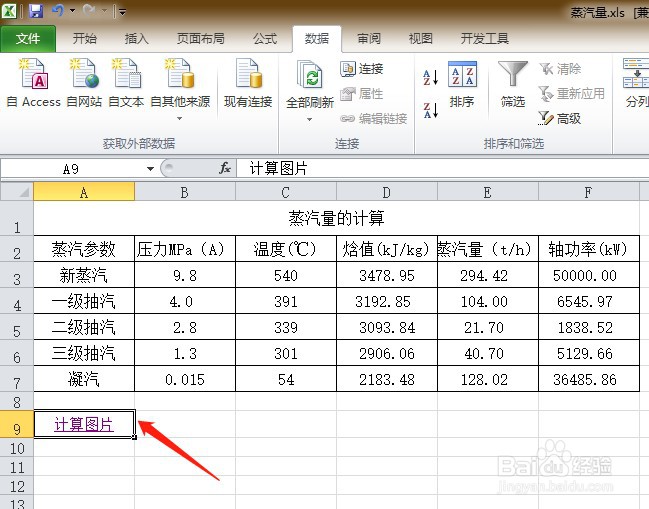Sort ascending A to Z
Viewport: 649px width, 509px height.
(430, 77)
